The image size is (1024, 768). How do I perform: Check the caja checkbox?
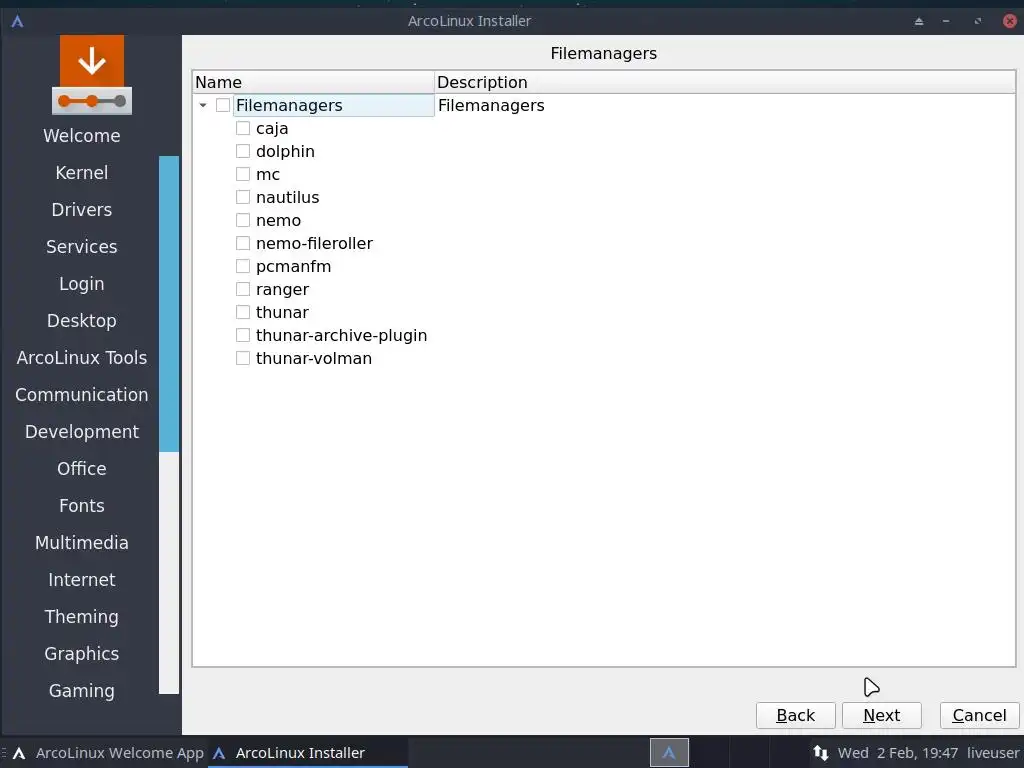243,128
